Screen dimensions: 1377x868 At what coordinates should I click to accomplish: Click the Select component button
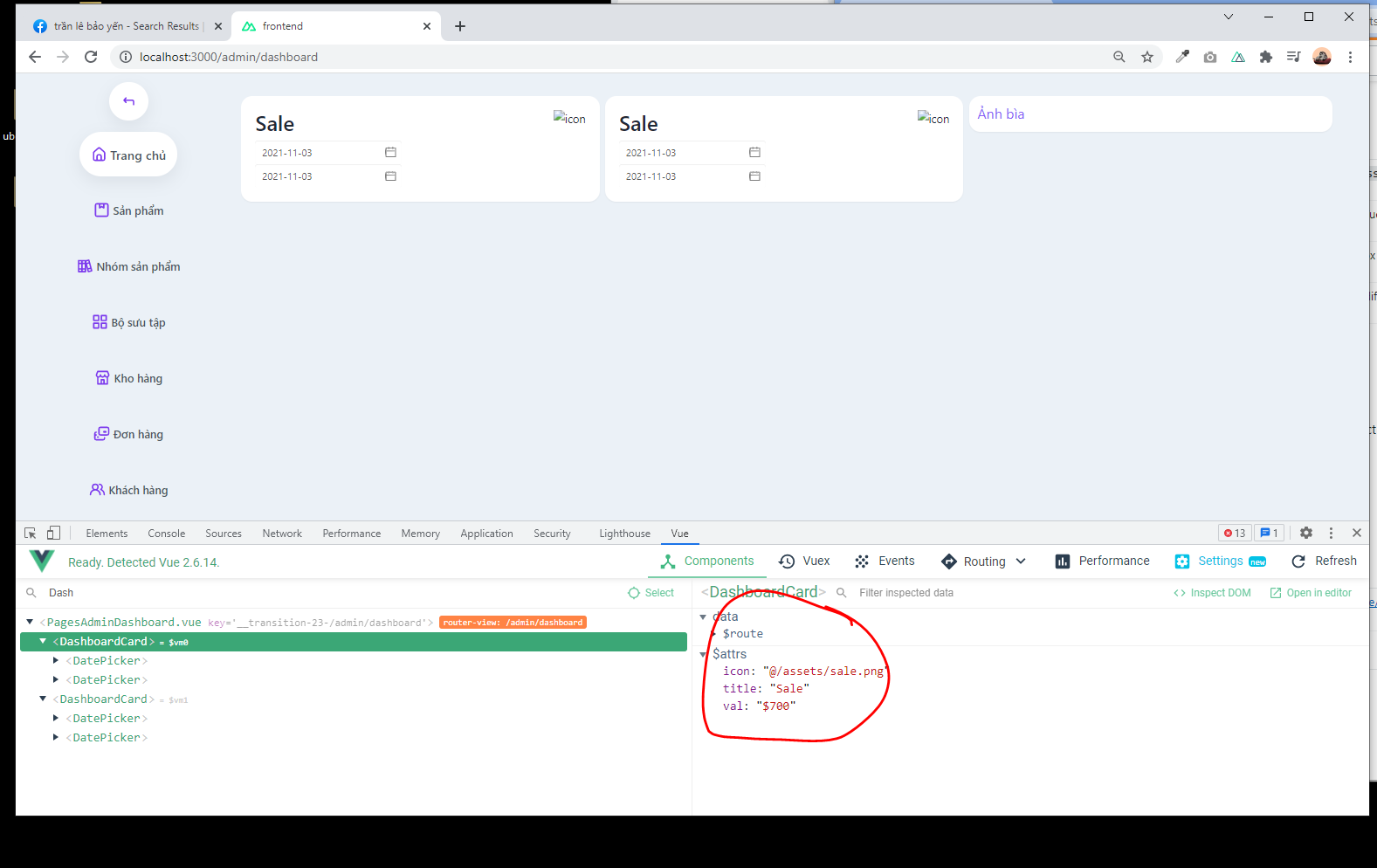click(651, 593)
